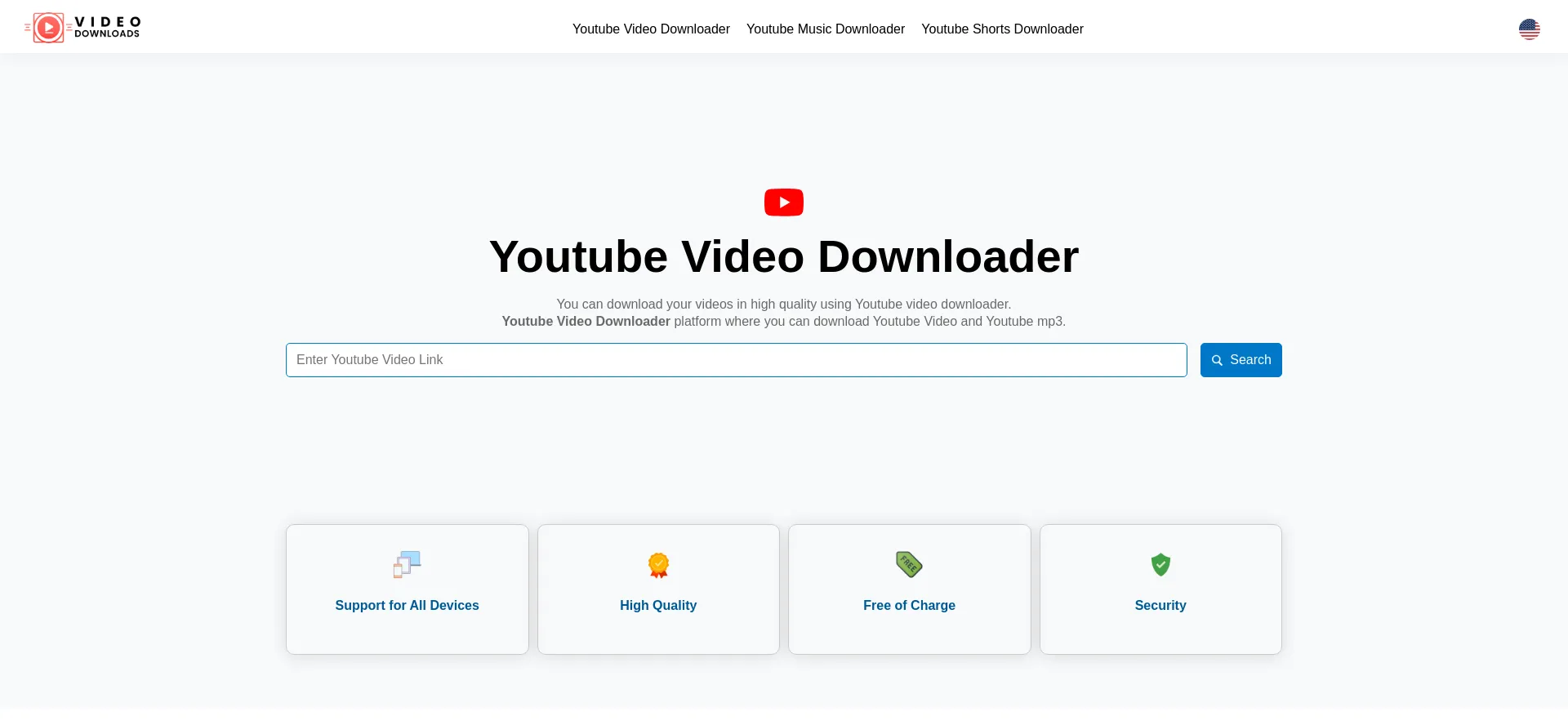
Task: Open the US flag language selector
Action: [x=1529, y=29]
